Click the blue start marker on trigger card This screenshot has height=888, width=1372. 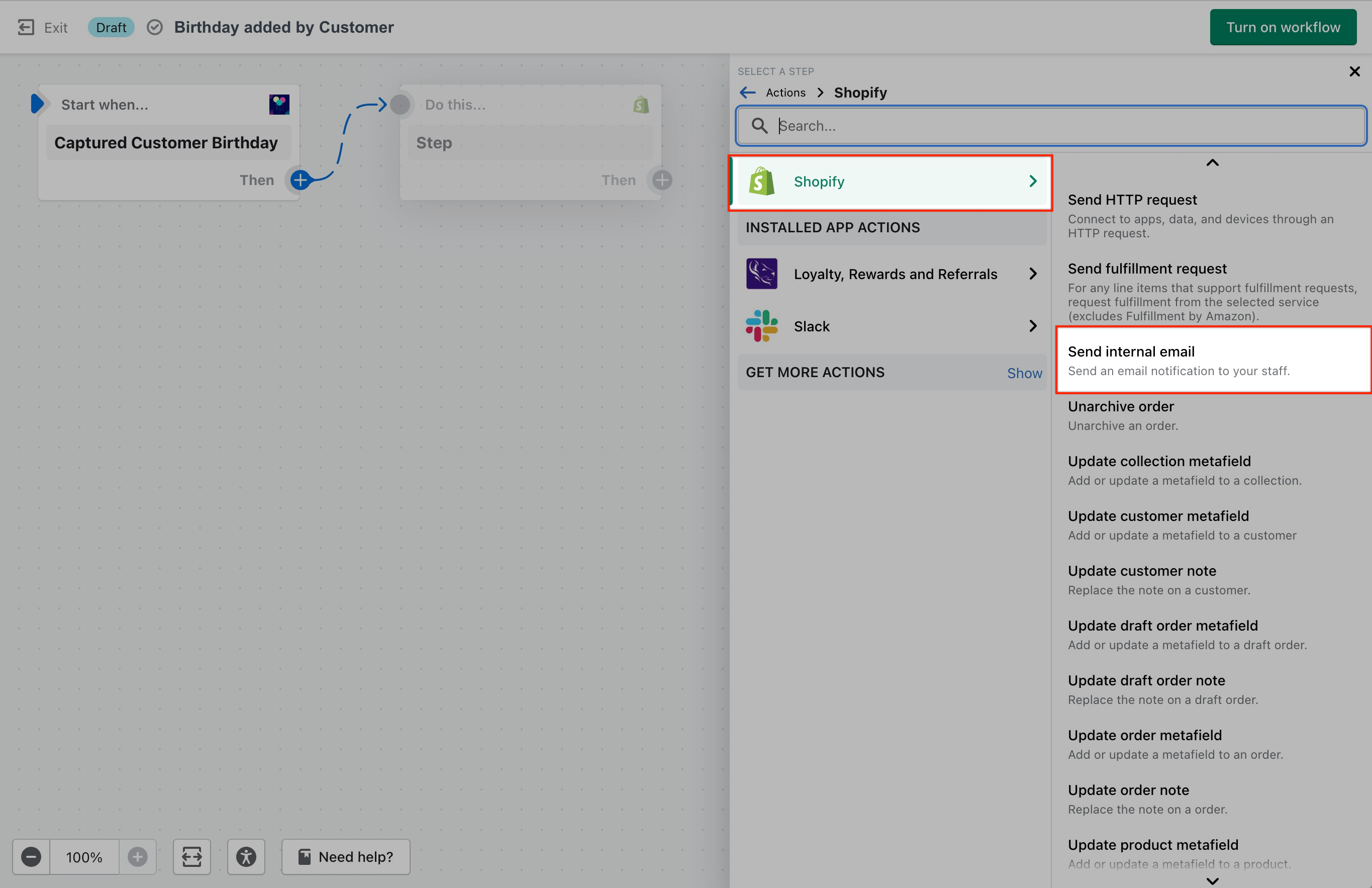pyautogui.click(x=38, y=104)
